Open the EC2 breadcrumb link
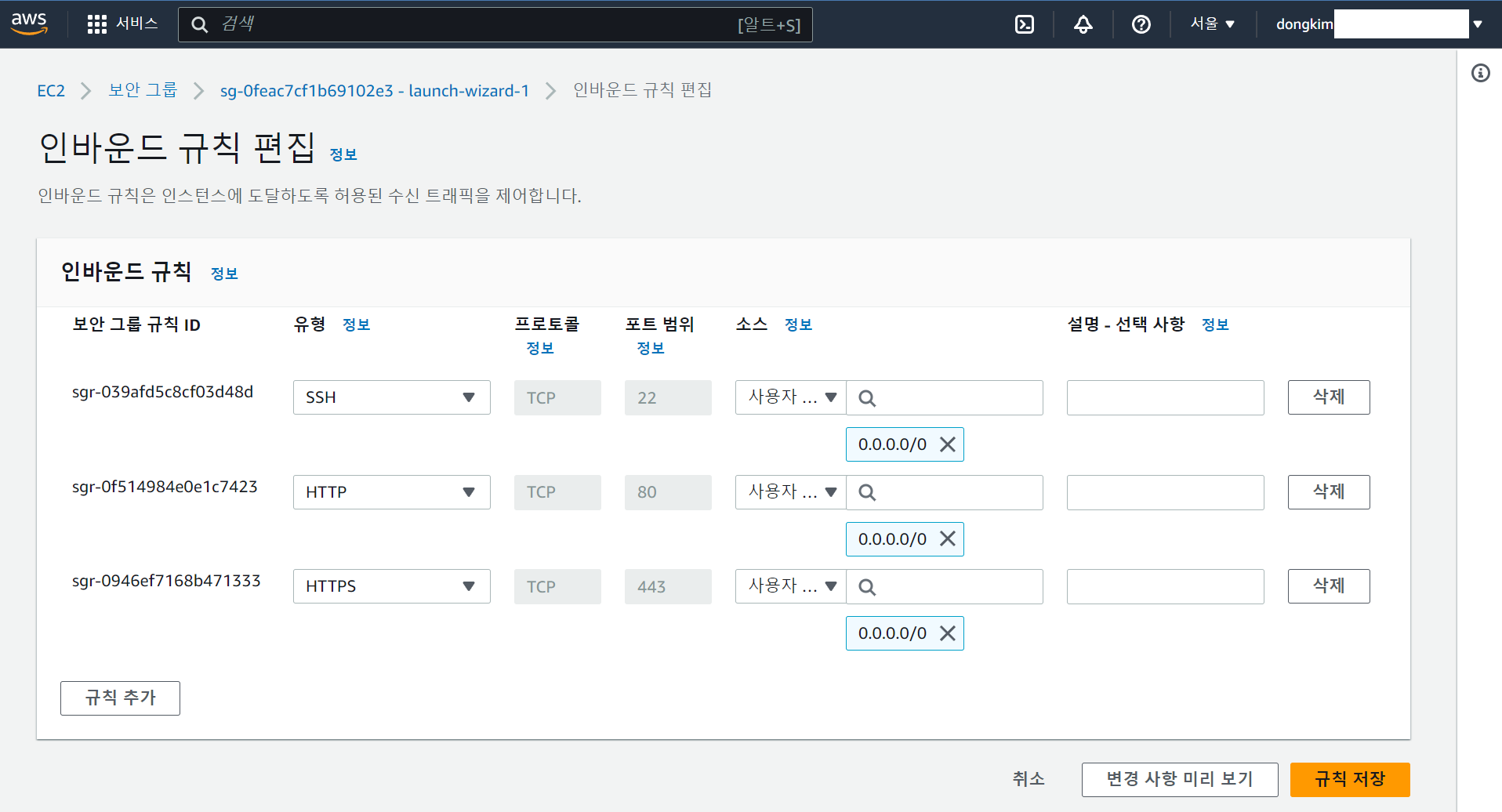This screenshot has width=1502, height=812. click(x=51, y=90)
